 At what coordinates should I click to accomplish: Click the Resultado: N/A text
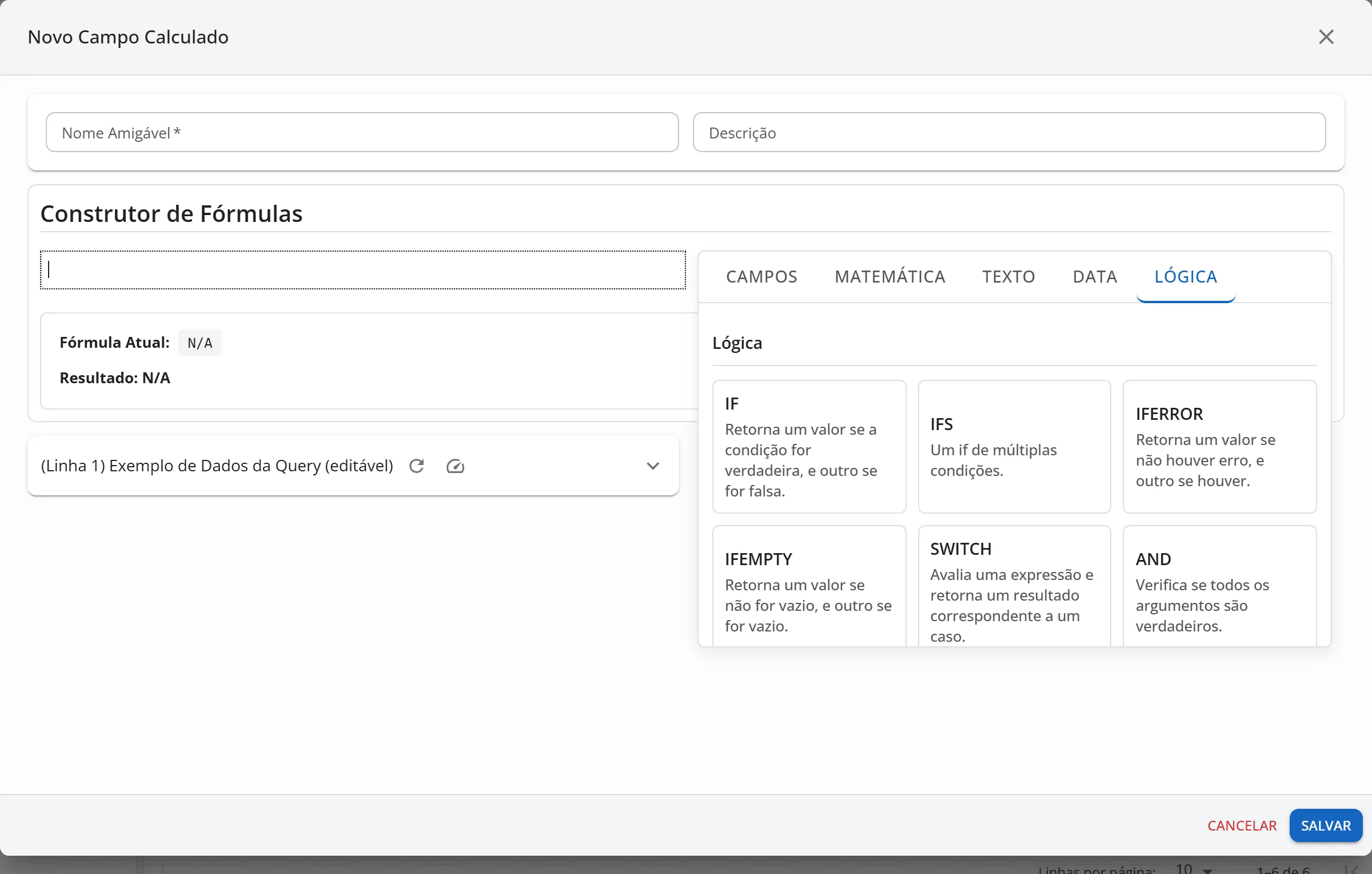(x=115, y=378)
